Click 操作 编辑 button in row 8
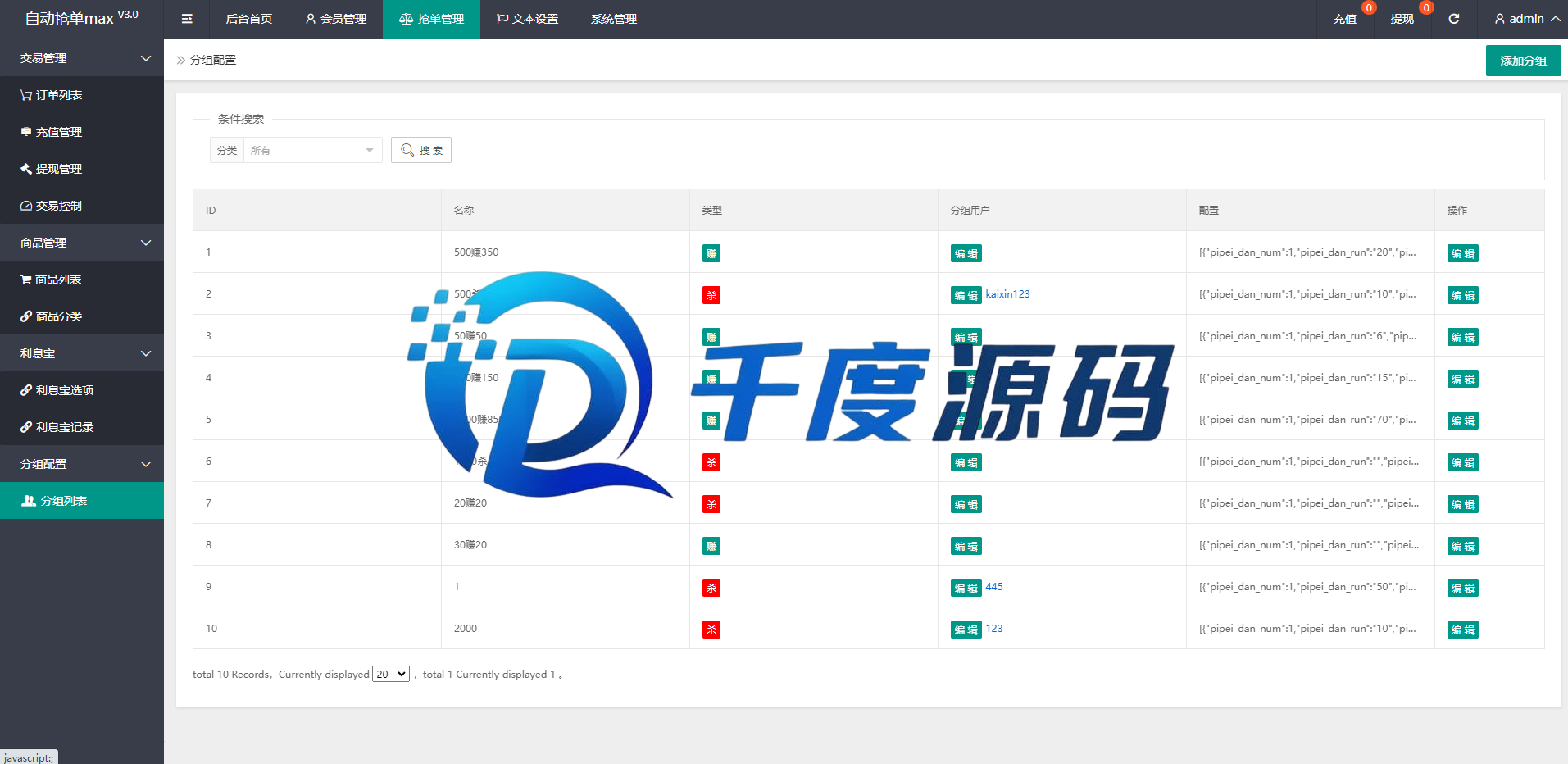Viewport: 1568px width, 764px height. pos(1463,546)
